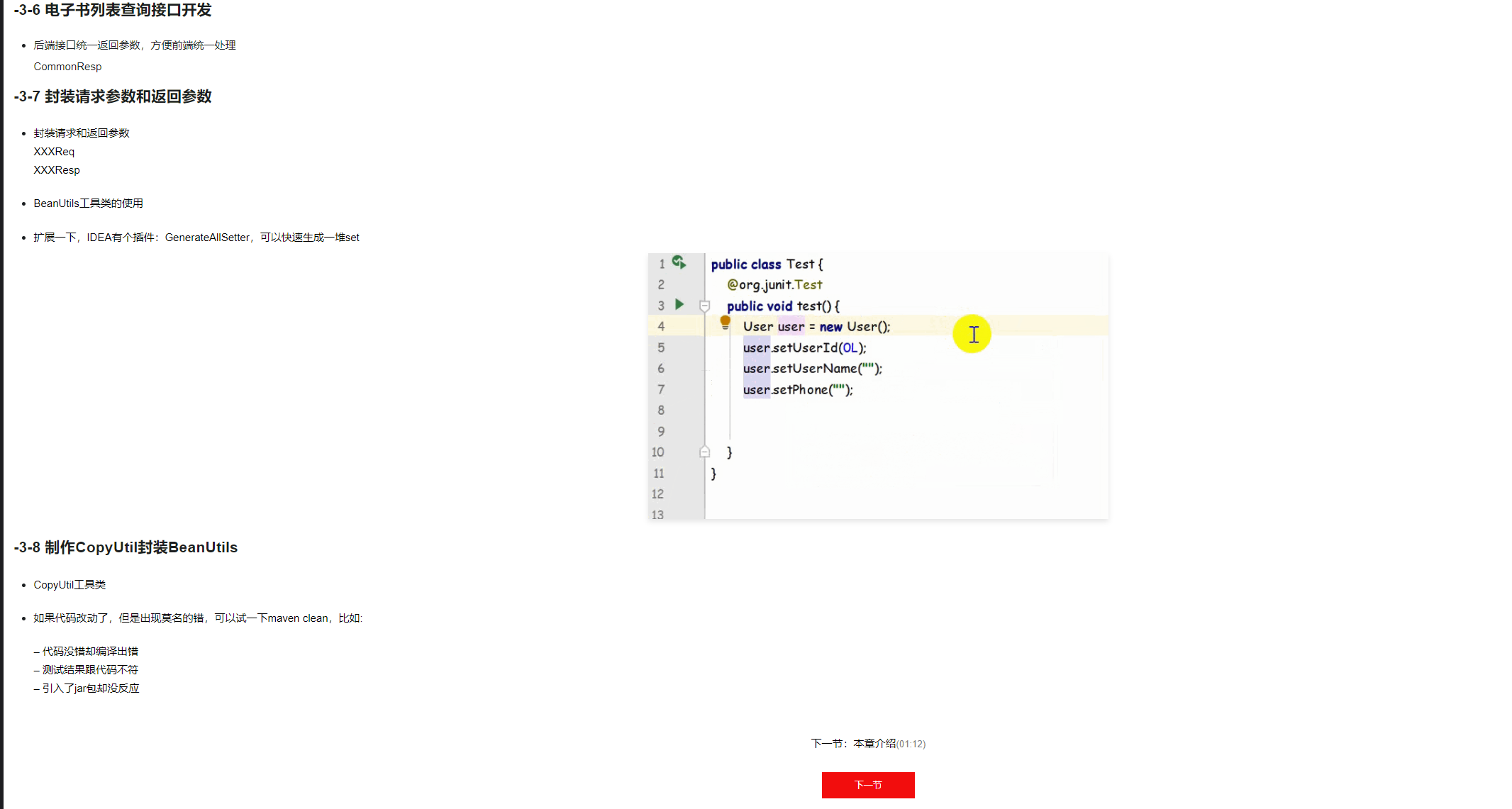The height and width of the screenshot is (809, 1512).
Task: Click the highlighted 'user' variable on line 4
Action: [791, 327]
